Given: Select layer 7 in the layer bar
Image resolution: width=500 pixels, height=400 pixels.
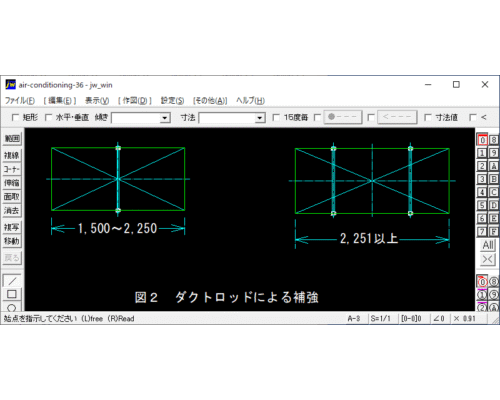Looking at the screenshot, I should 482,231.
